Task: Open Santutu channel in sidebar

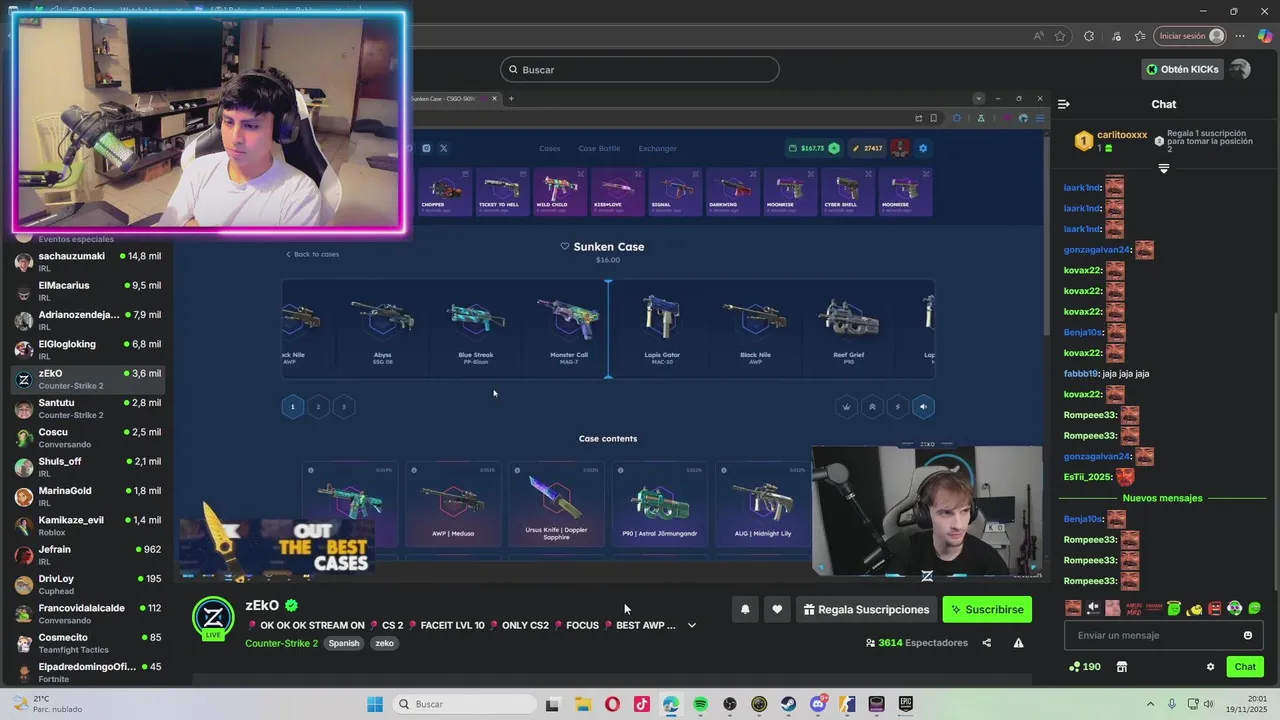Action: pyautogui.click(x=86, y=408)
